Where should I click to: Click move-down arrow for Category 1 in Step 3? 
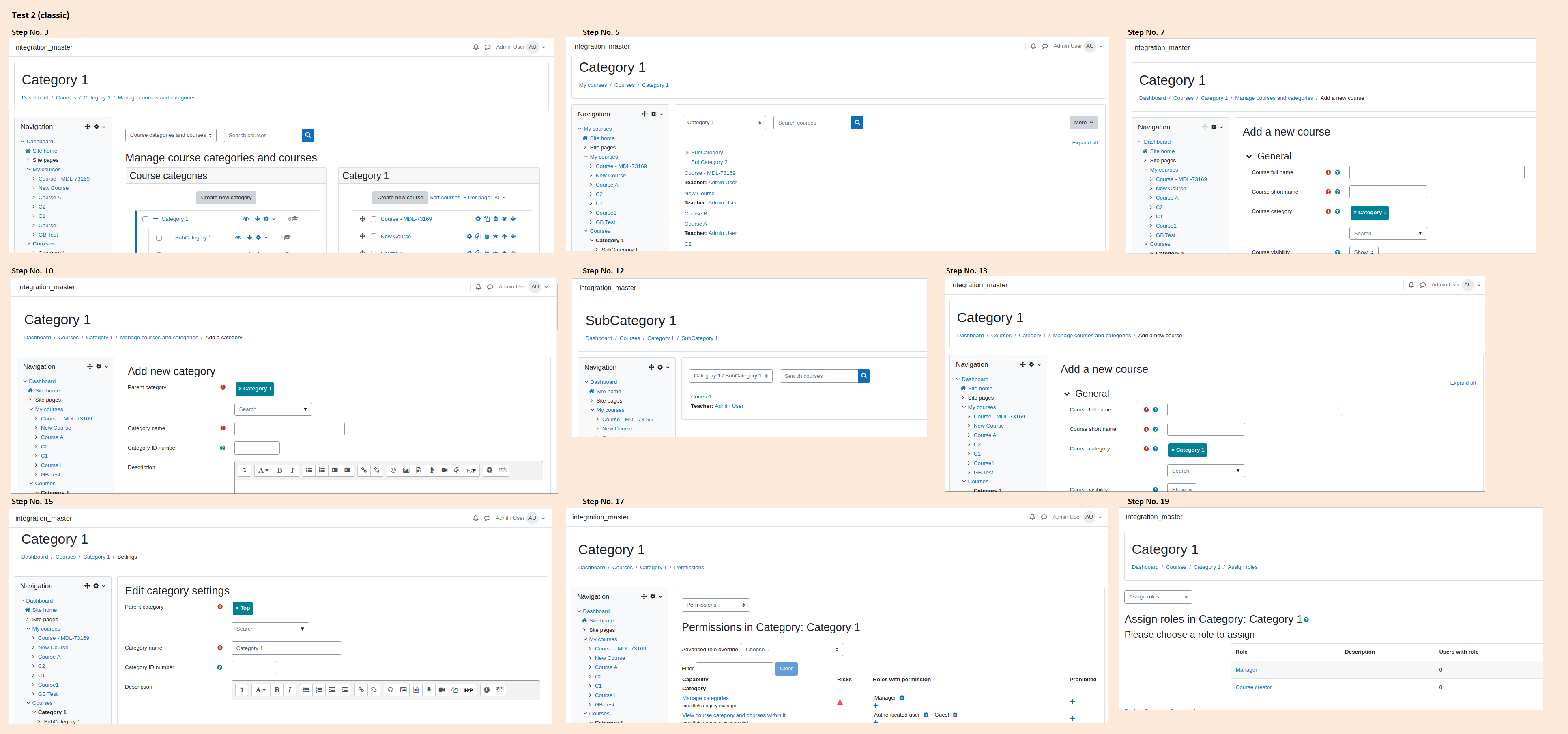click(x=257, y=219)
